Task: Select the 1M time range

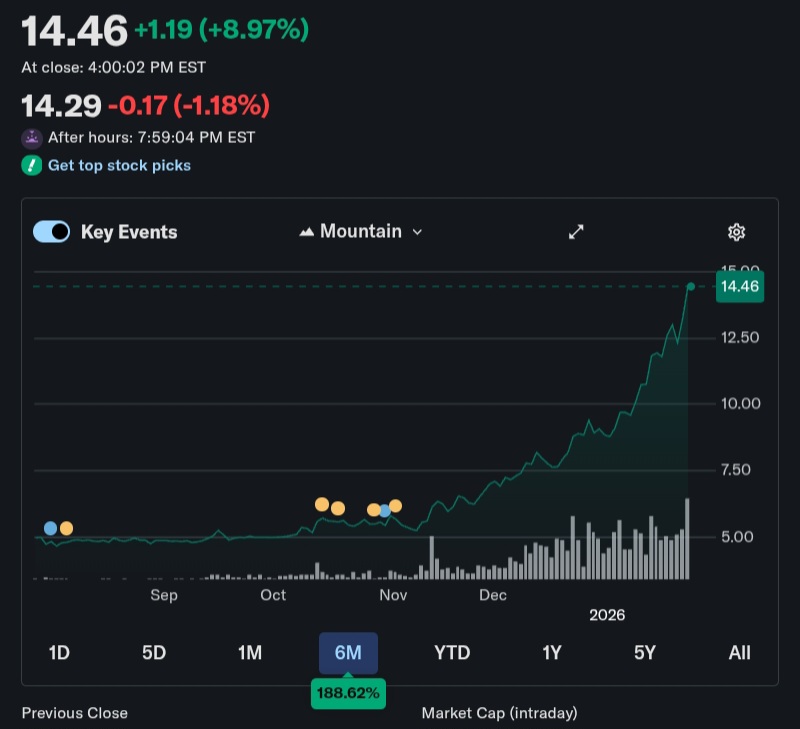Action: 250,652
